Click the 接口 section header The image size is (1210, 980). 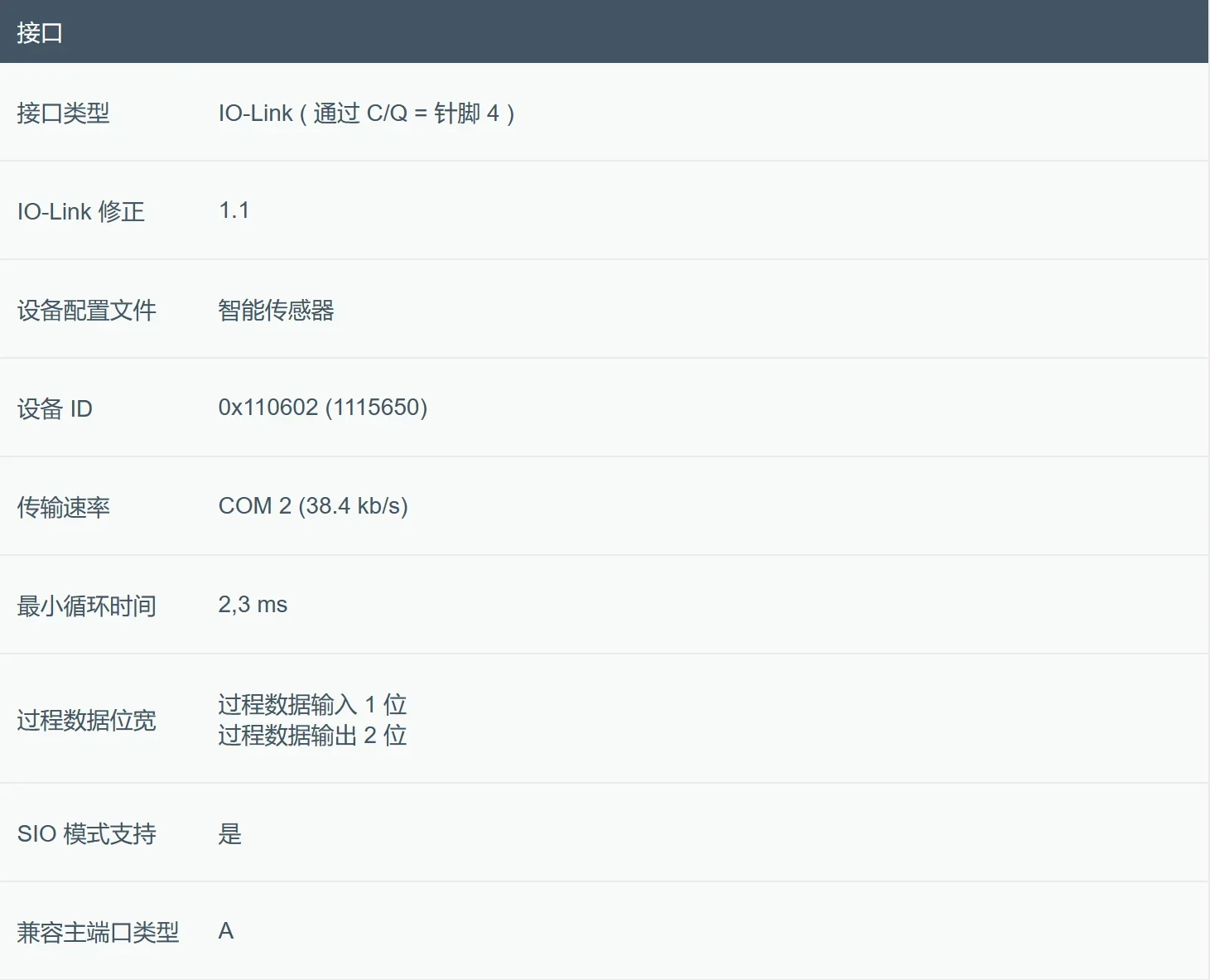(40, 32)
